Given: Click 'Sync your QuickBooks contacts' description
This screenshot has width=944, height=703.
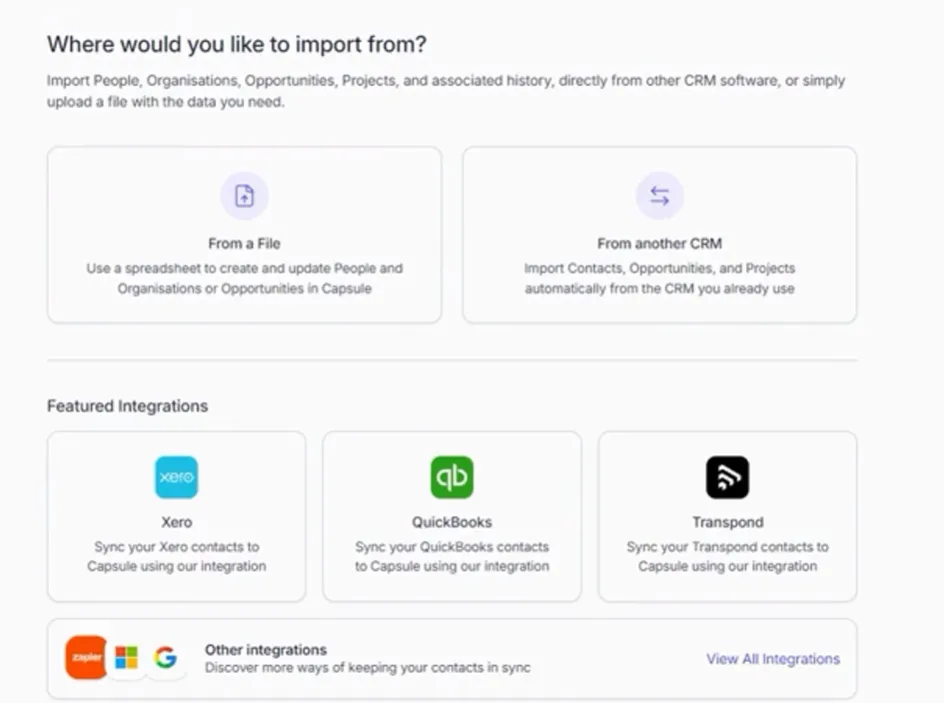Looking at the screenshot, I should coord(452,556).
